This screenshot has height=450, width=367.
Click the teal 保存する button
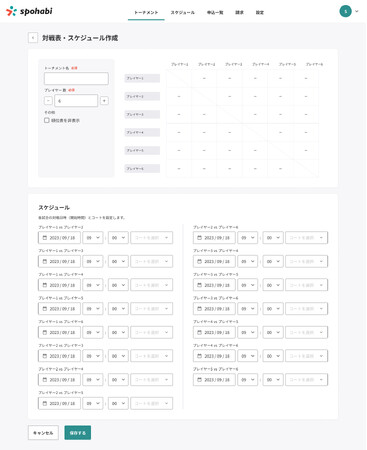[x=78, y=433]
